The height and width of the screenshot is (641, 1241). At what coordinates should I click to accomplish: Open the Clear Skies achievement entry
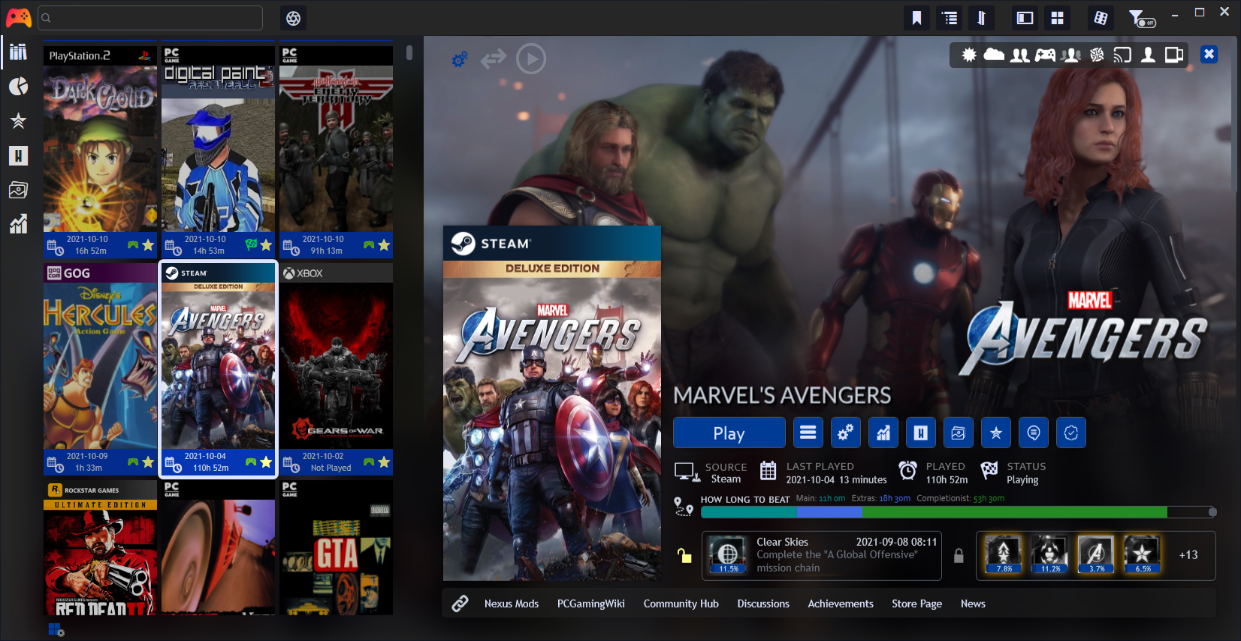coord(822,556)
